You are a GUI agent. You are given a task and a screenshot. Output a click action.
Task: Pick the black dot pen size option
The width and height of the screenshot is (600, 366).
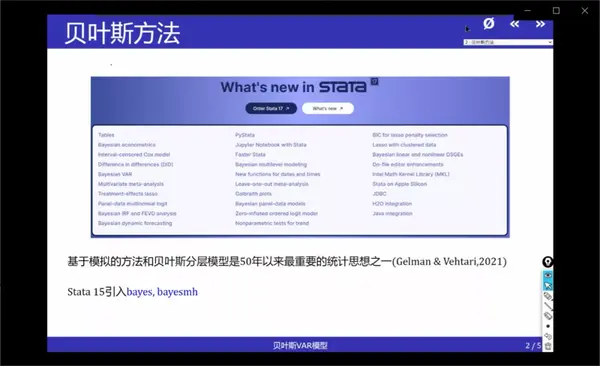(x=548, y=326)
